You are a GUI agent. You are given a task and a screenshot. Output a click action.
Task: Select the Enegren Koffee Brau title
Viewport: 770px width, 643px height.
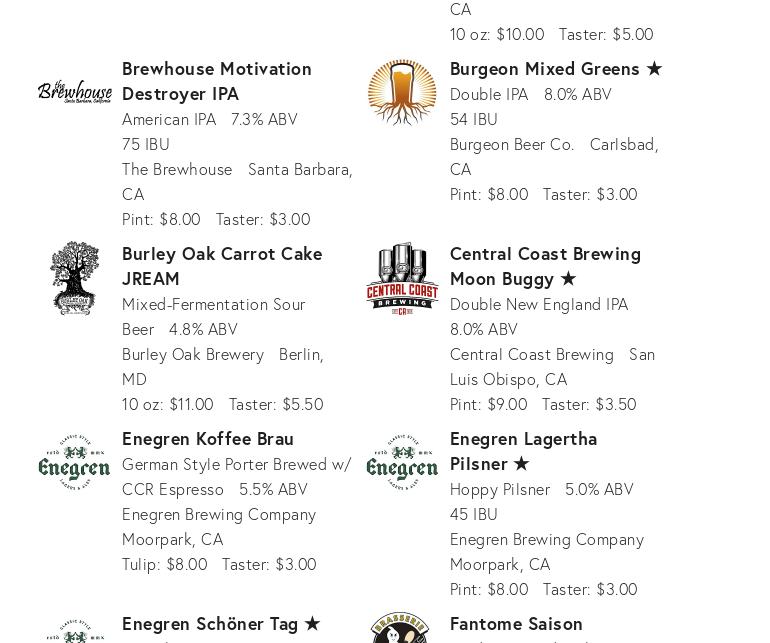[208, 438]
